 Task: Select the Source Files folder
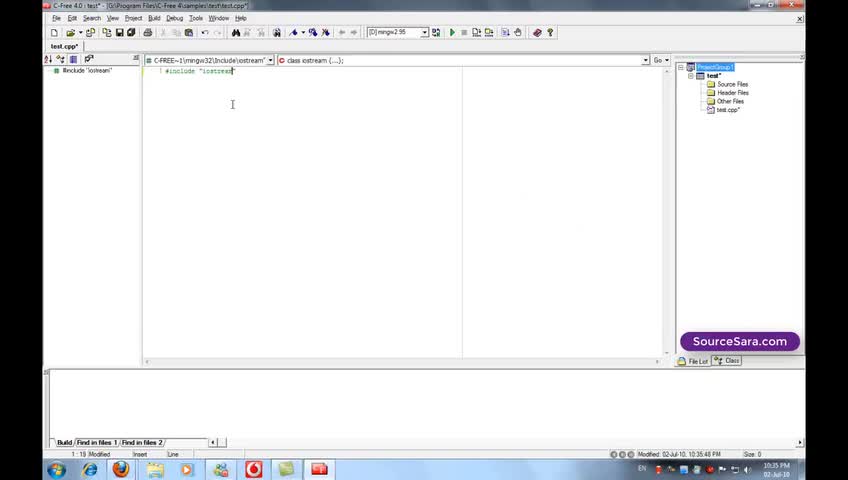pyautogui.click(x=732, y=84)
